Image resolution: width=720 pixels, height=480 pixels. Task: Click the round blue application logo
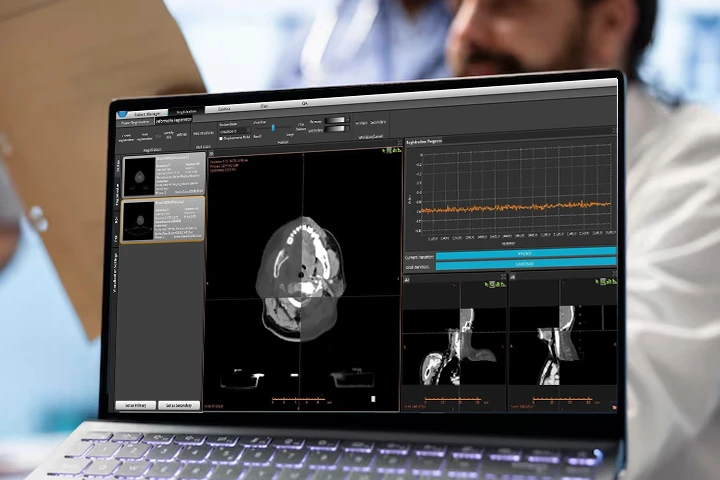tap(122, 113)
